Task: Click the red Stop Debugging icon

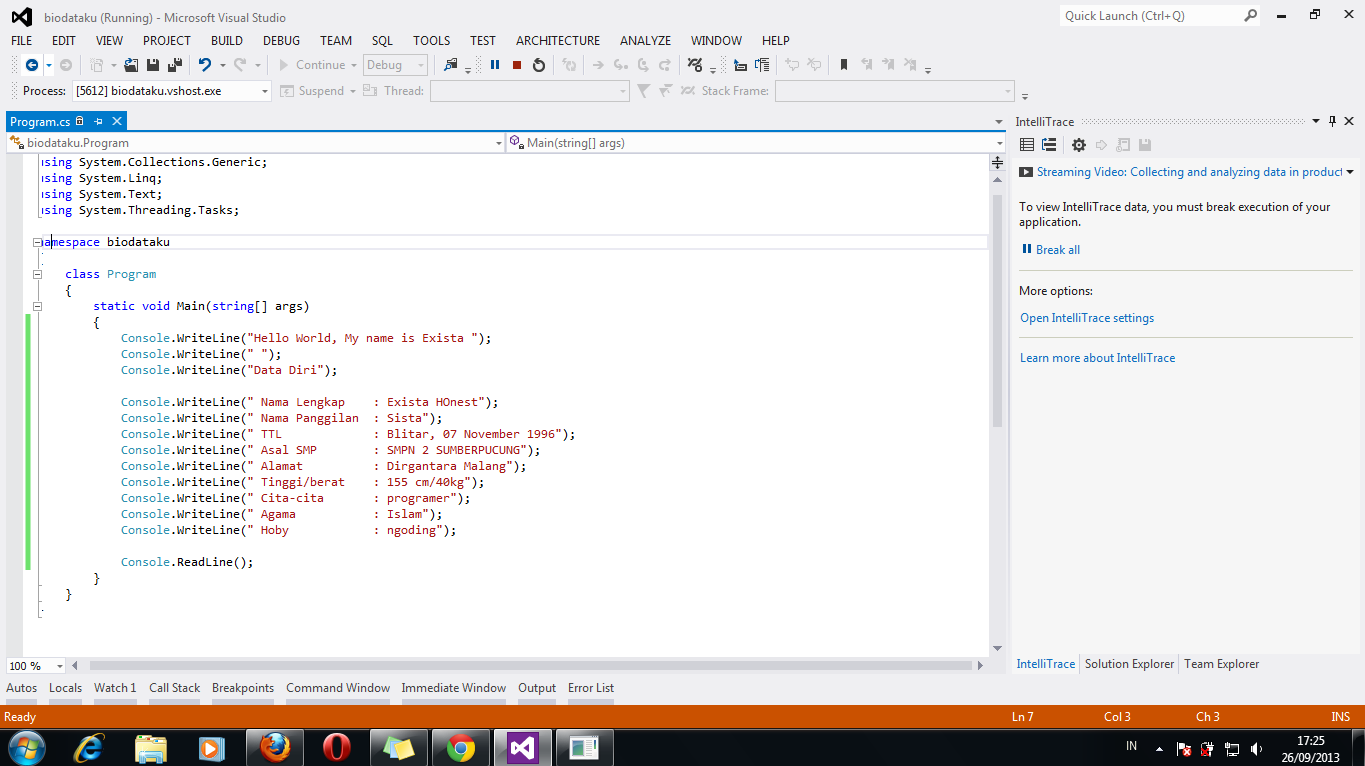Action: [x=517, y=65]
